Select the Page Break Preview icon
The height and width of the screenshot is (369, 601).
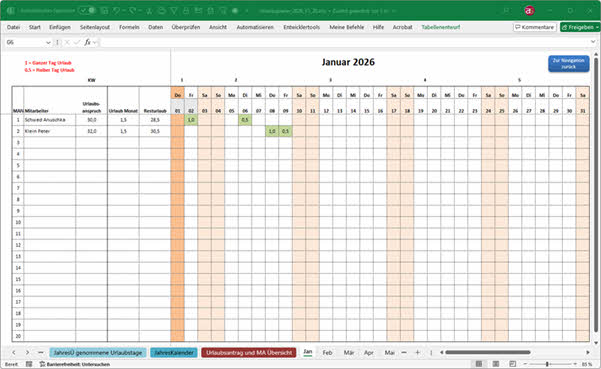coord(512,364)
